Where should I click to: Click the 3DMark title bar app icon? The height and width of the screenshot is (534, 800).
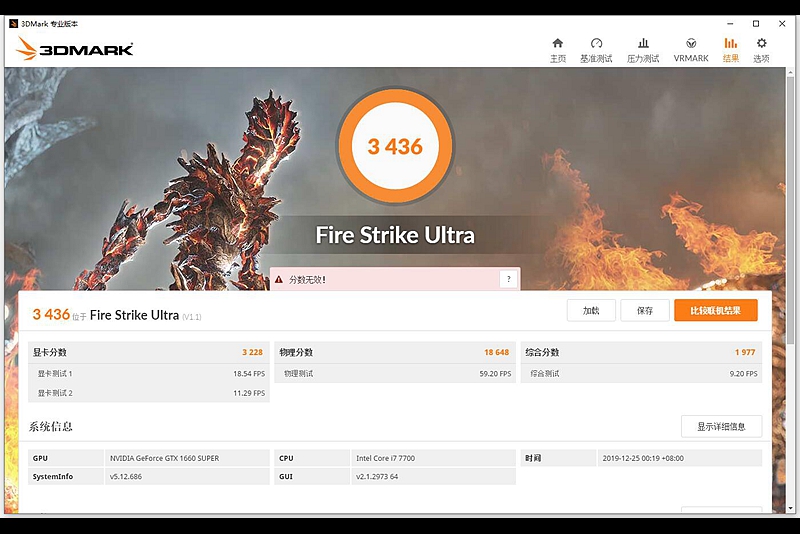[13, 23]
